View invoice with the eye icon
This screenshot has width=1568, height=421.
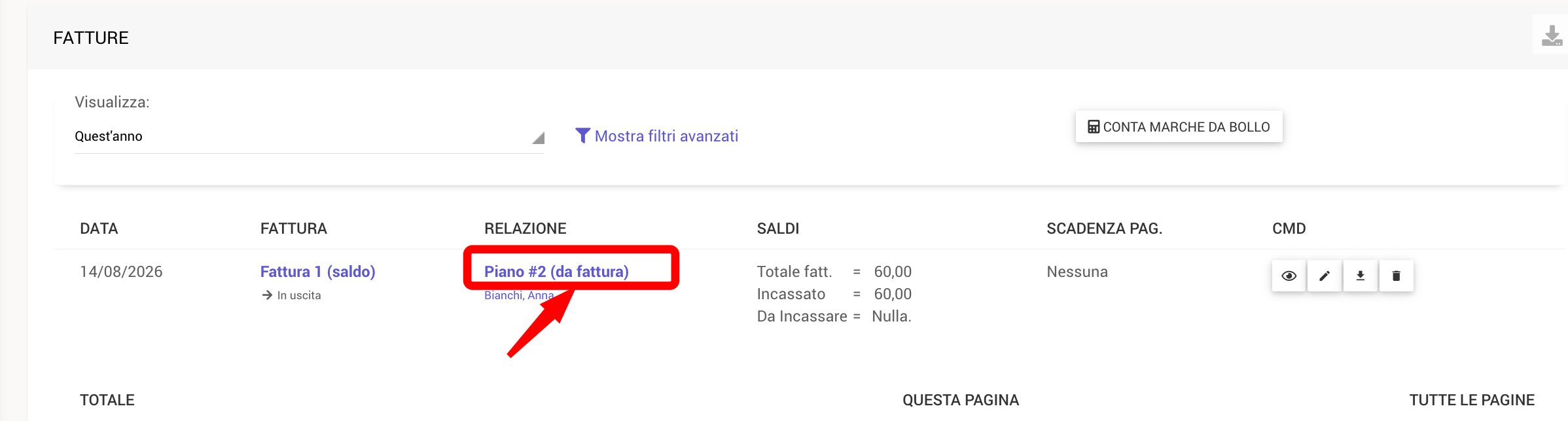(x=1289, y=276)
